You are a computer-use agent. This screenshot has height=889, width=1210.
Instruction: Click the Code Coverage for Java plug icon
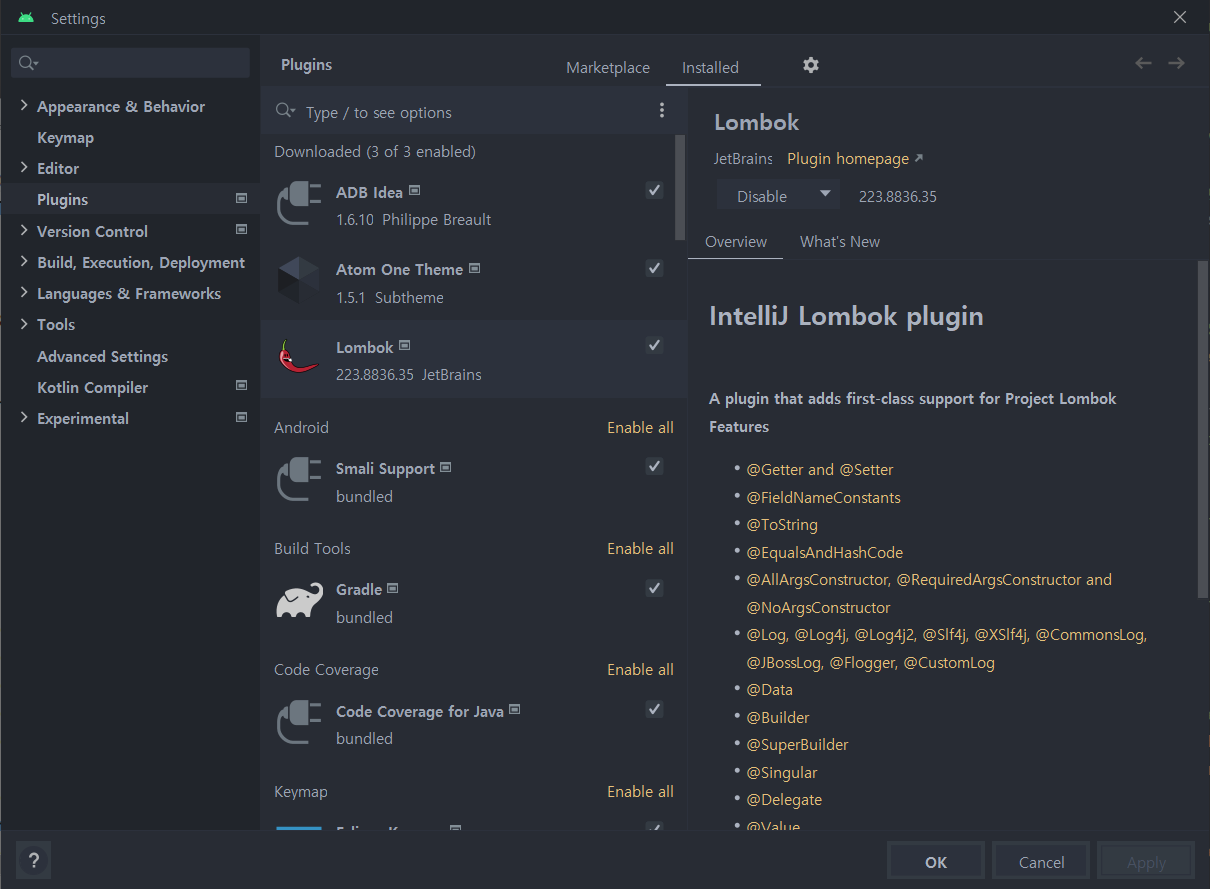click(299, 724)
